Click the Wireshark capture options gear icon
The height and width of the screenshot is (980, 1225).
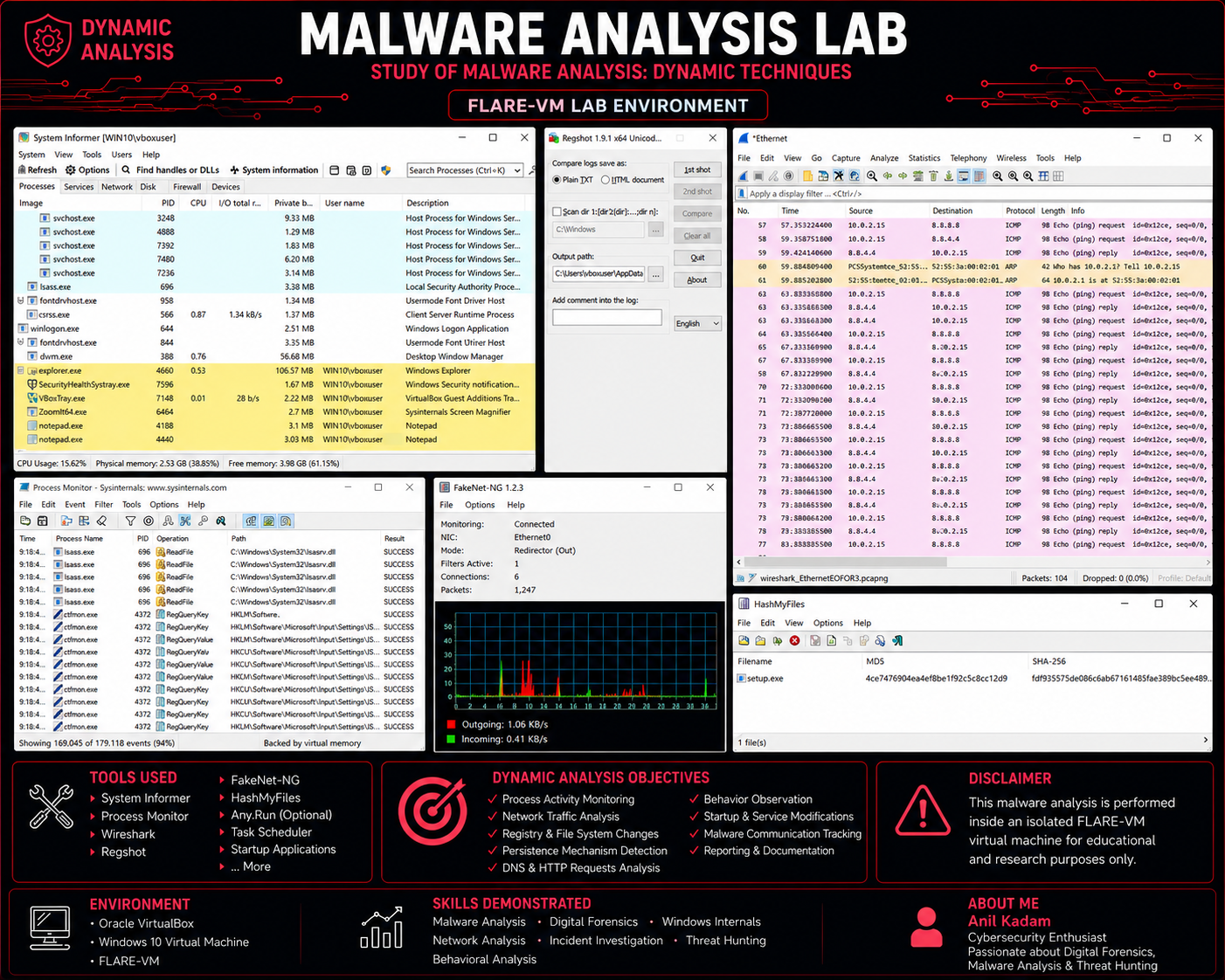789,176
